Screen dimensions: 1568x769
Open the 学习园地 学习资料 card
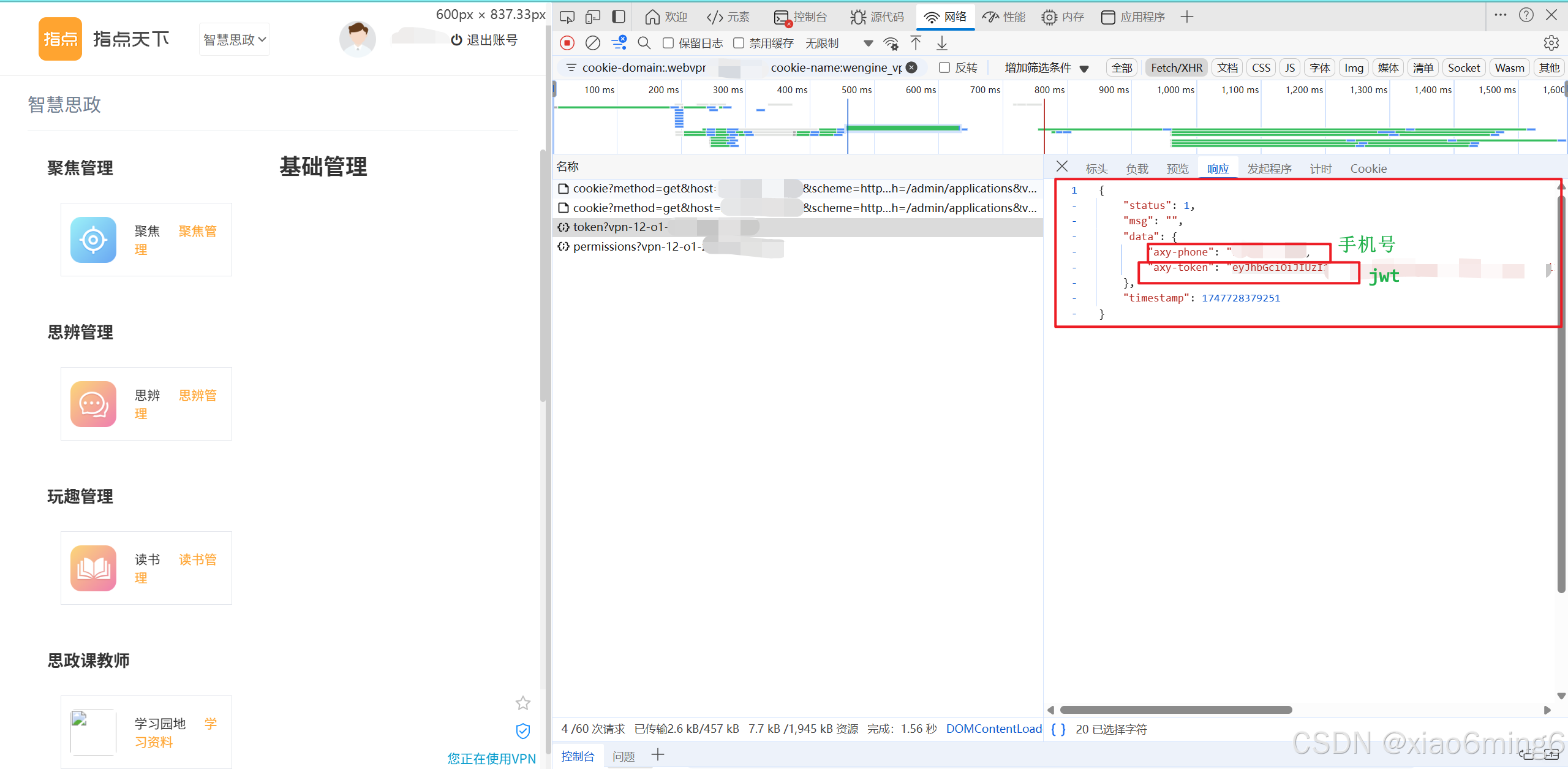pos(146,732)
